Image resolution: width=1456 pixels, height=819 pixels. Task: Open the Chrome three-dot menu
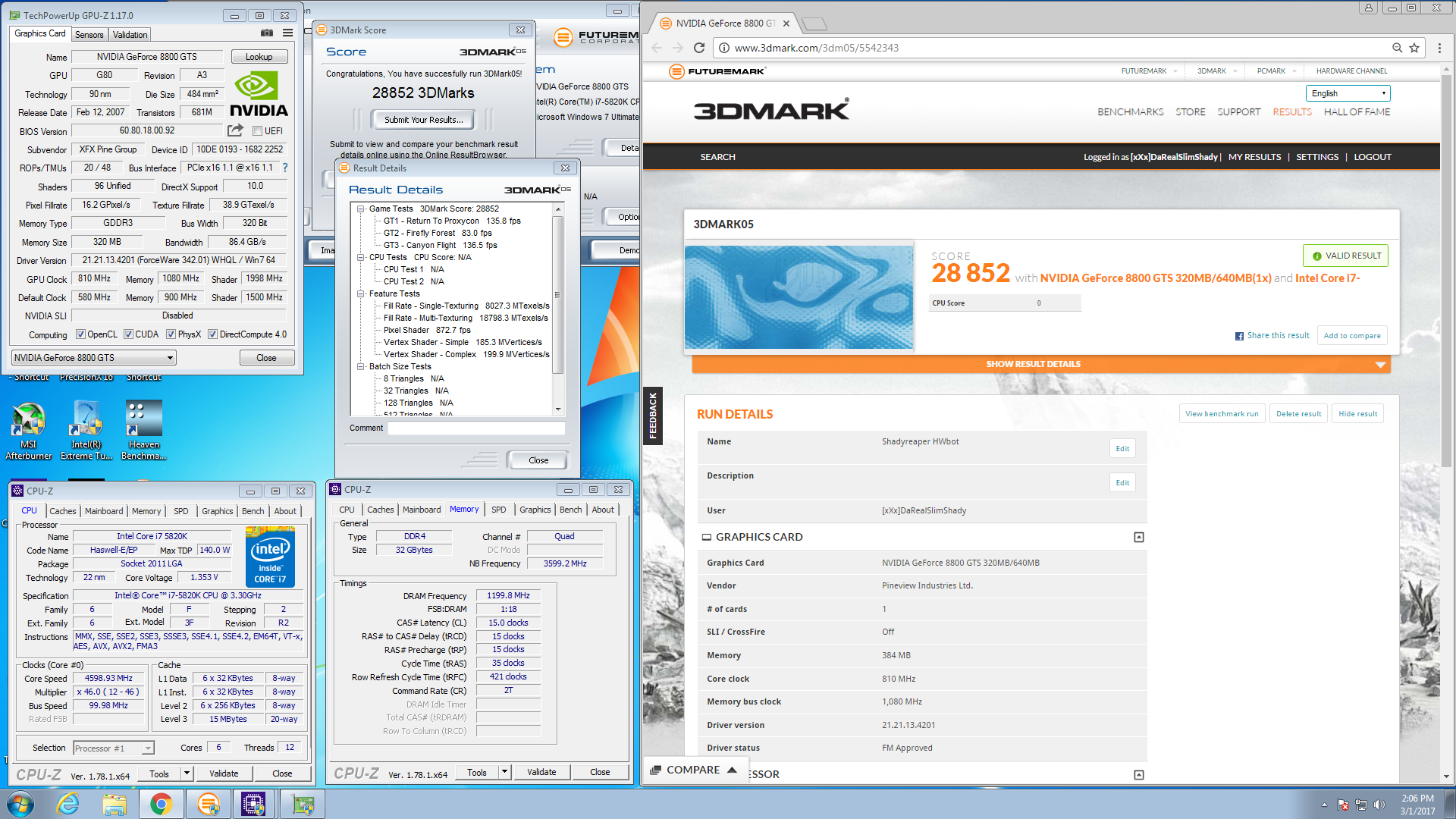coord(1439,48)
